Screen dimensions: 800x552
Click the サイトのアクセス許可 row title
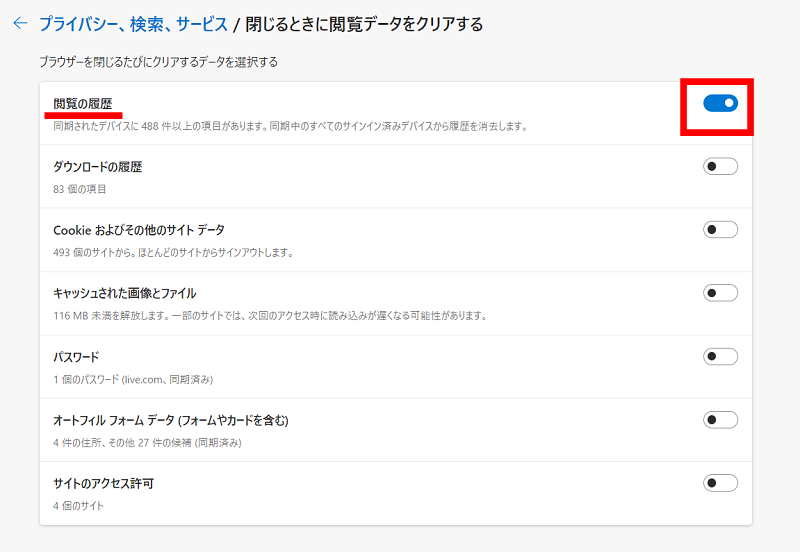(104, 484)
